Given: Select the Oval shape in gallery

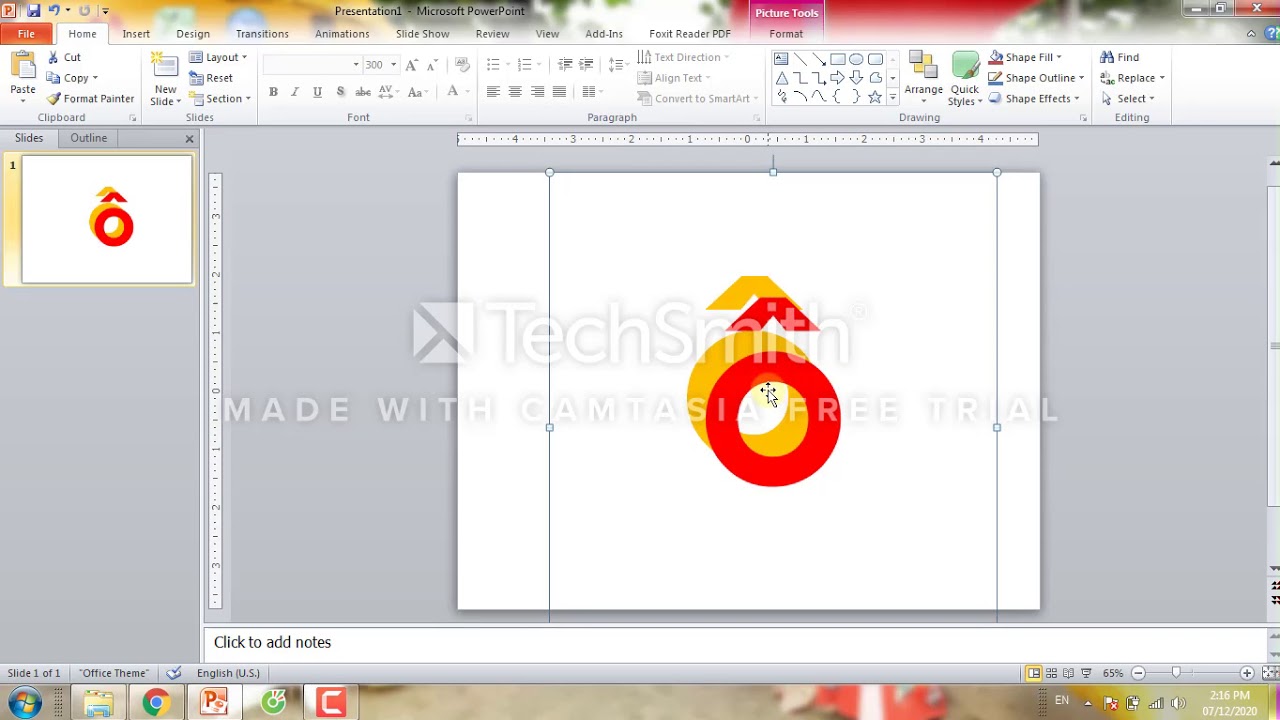Looking at the screenshot, I should coord(857,59).
